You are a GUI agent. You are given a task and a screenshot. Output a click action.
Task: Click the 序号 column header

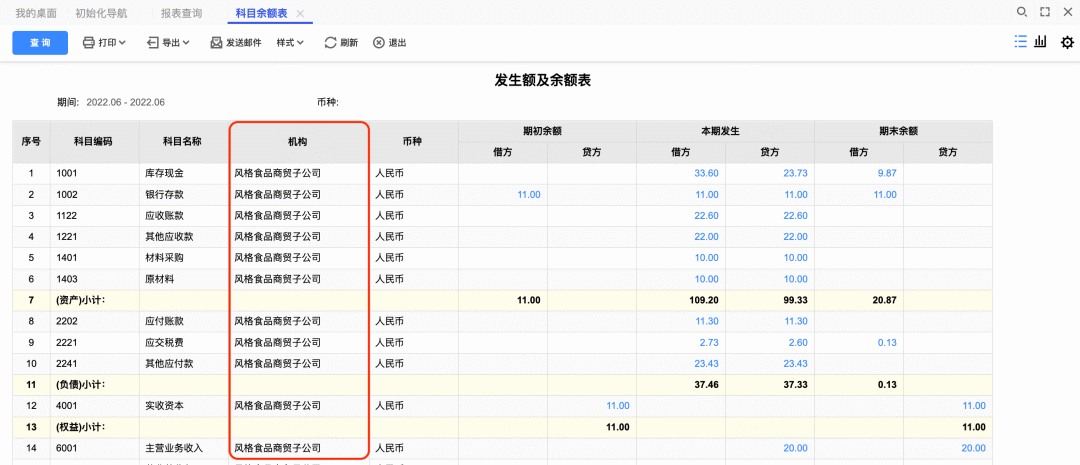[x=31, y=141]
